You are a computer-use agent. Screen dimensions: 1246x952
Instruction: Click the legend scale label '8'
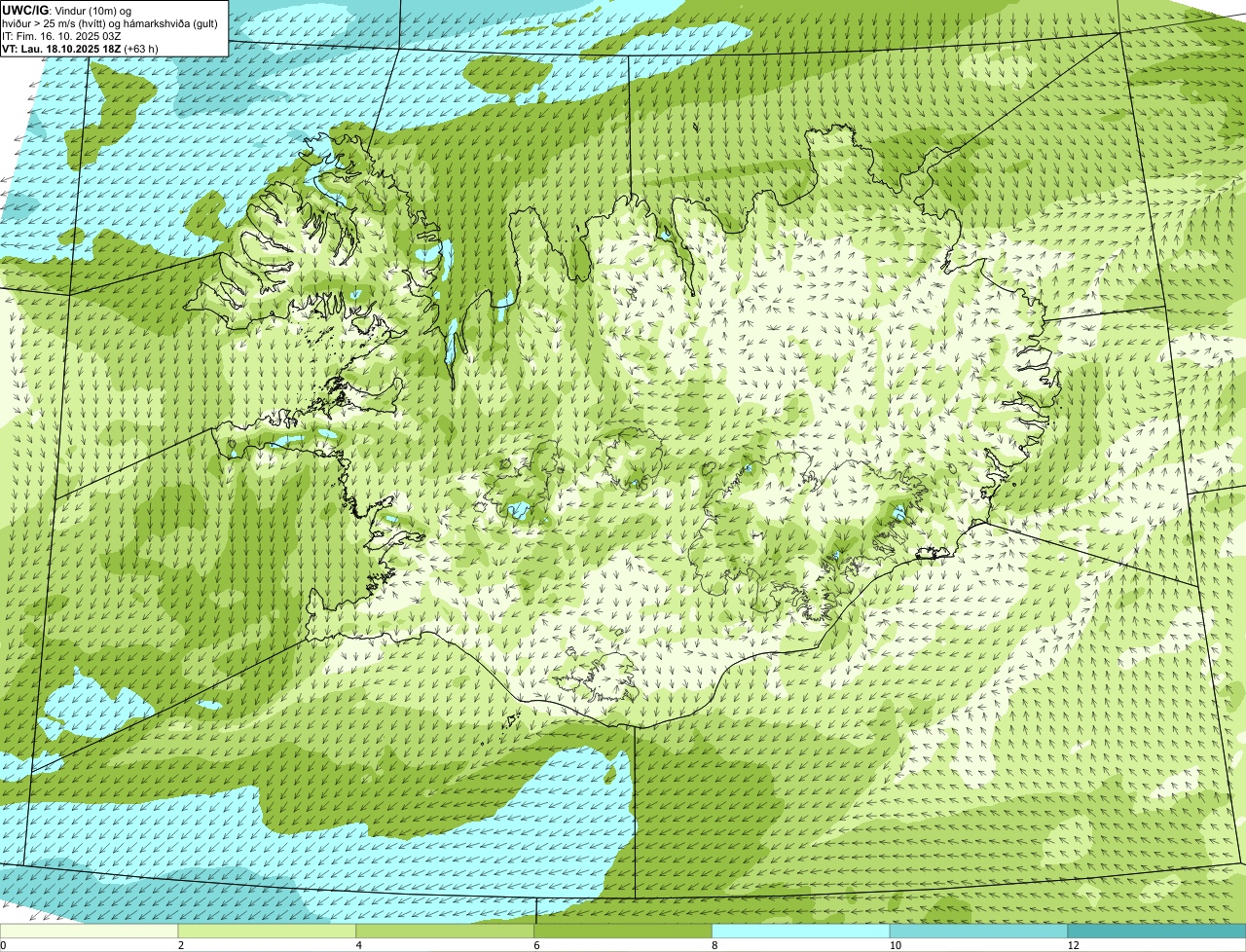pyautogui.click(x=715, y=945)
